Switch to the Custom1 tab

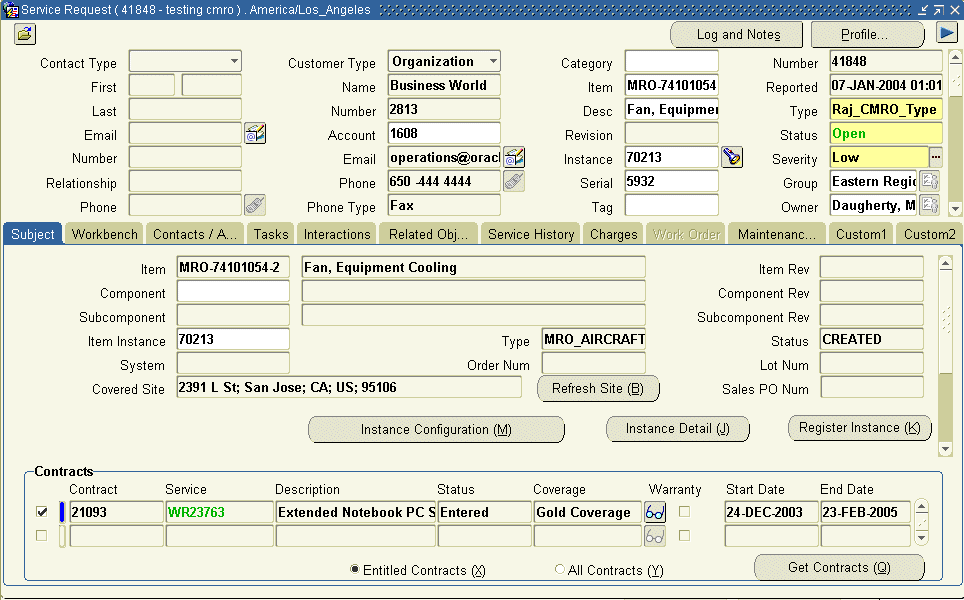click(861, 234)
